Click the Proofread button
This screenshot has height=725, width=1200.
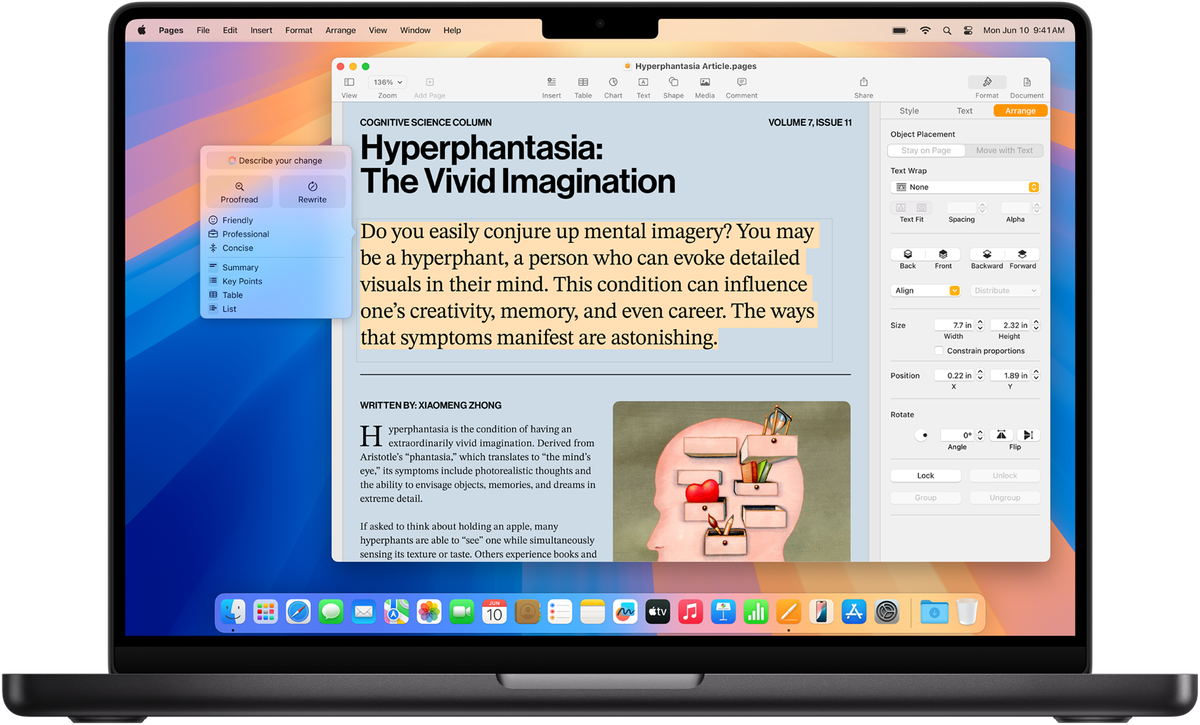(x=240, y=192)
